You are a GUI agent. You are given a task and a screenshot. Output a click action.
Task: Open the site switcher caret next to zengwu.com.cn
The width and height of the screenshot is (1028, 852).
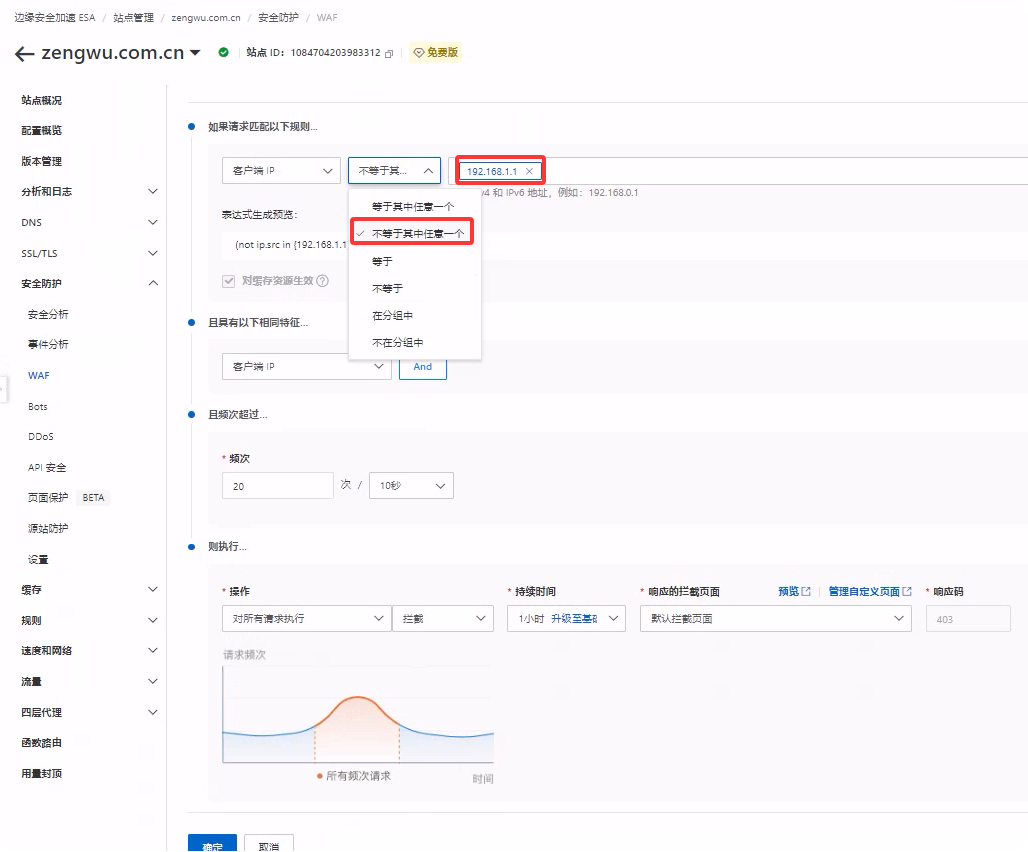[195, 53]
